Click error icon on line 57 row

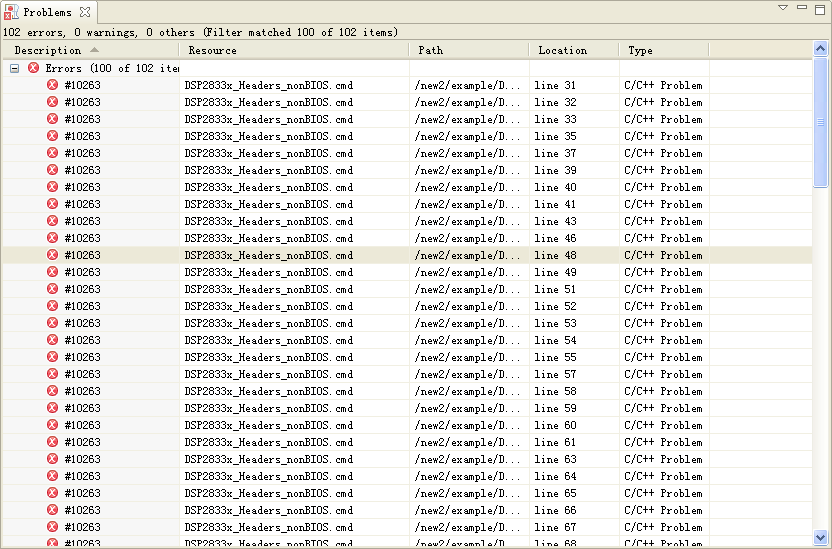(53, 374)
